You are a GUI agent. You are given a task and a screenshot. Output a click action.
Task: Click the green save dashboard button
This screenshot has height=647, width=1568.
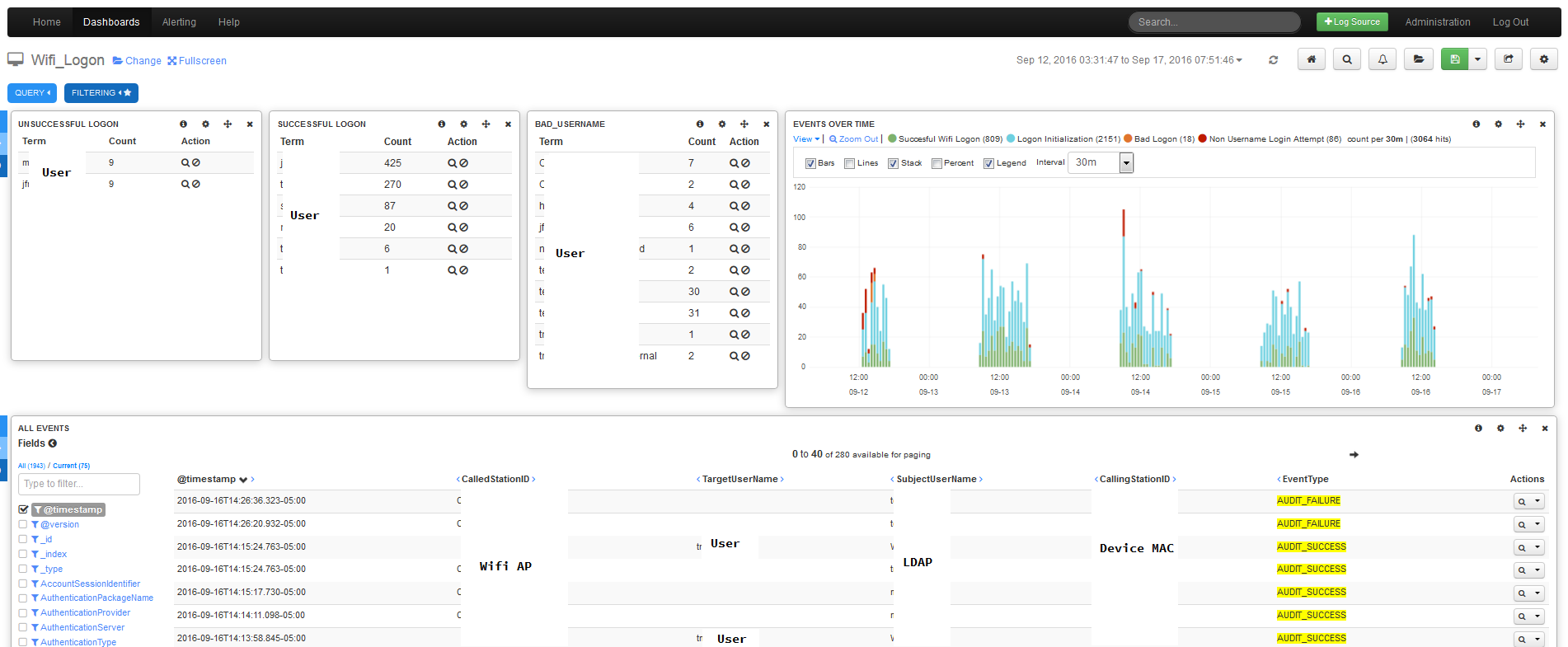click(1455, 59)
